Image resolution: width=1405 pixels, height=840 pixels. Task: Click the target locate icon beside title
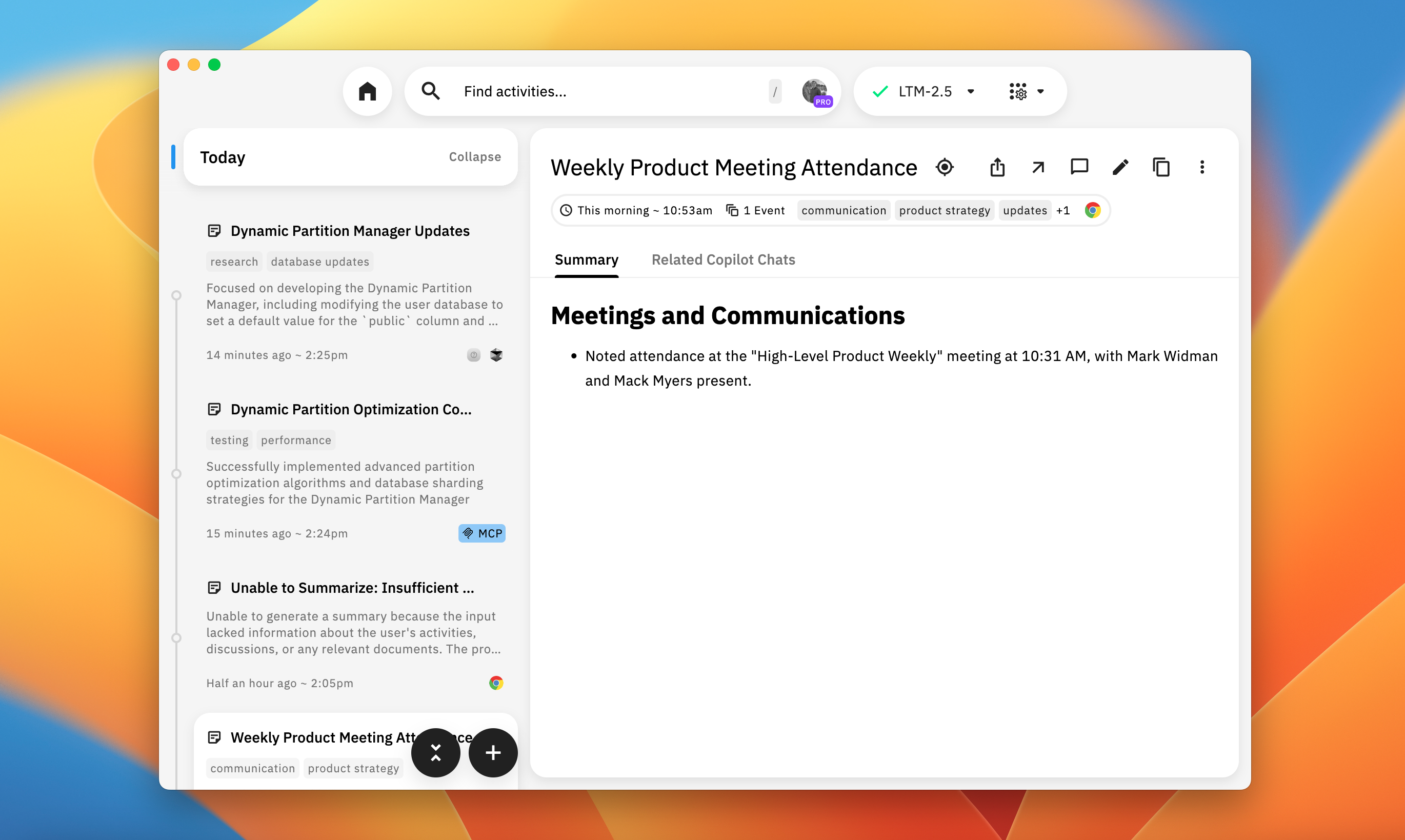pos(945,168)
